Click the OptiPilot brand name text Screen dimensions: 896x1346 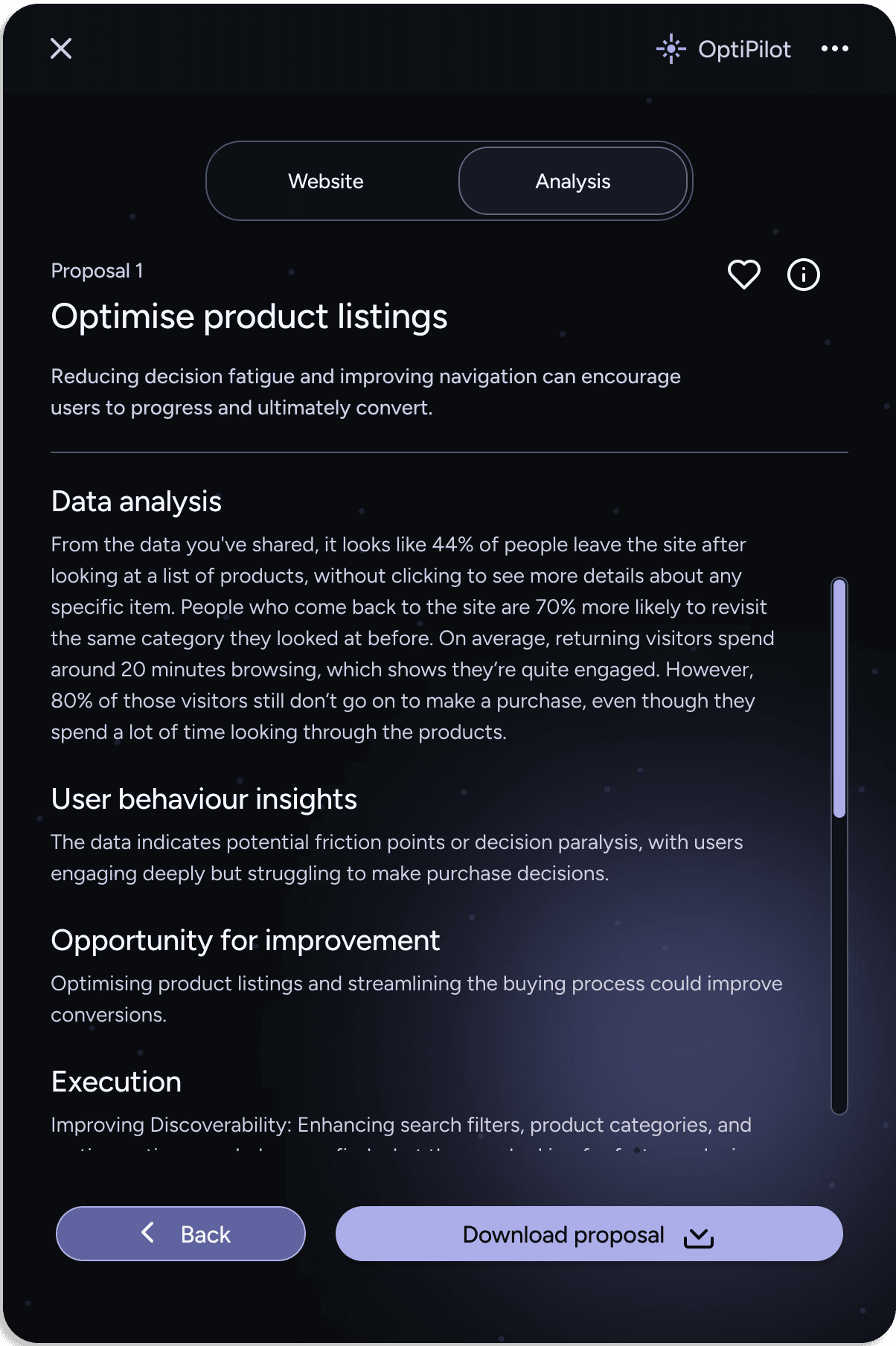(x=744, y=49)
